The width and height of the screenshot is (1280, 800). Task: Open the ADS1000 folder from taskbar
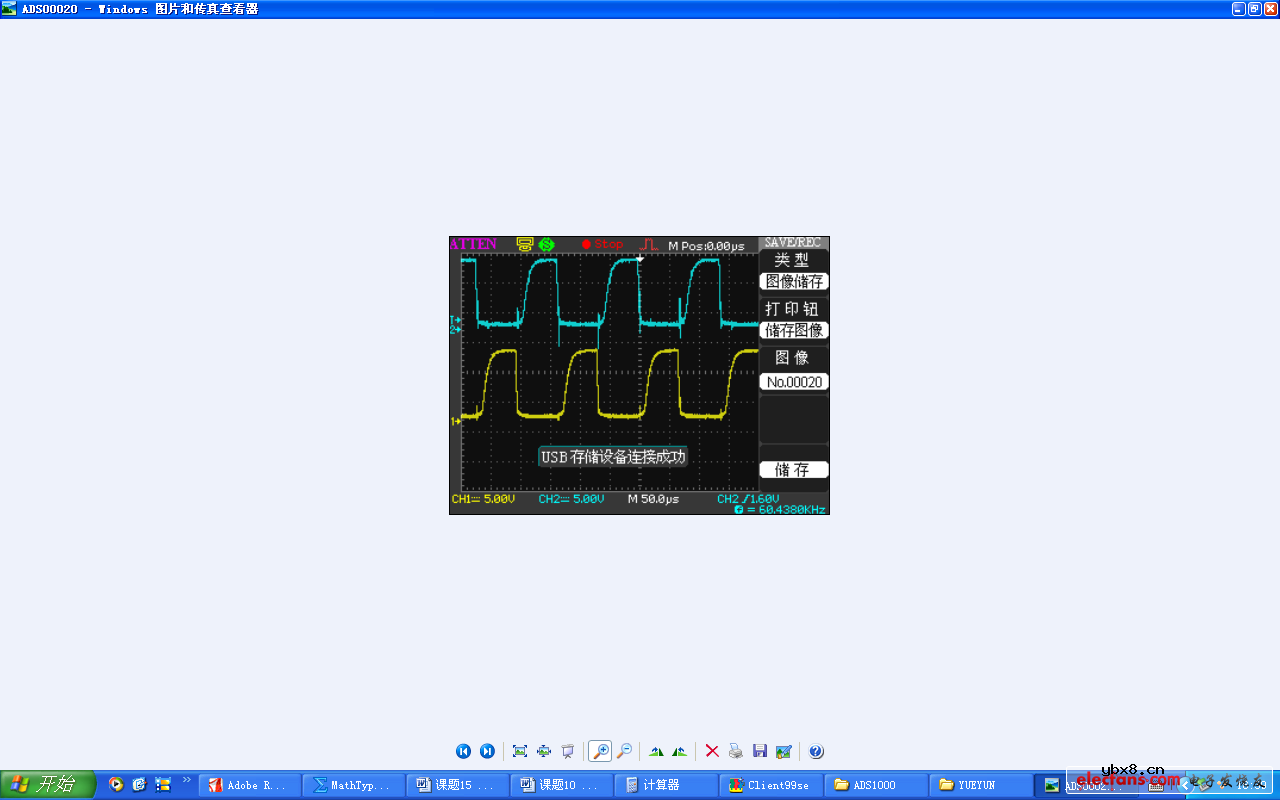[x=875, y=785]
